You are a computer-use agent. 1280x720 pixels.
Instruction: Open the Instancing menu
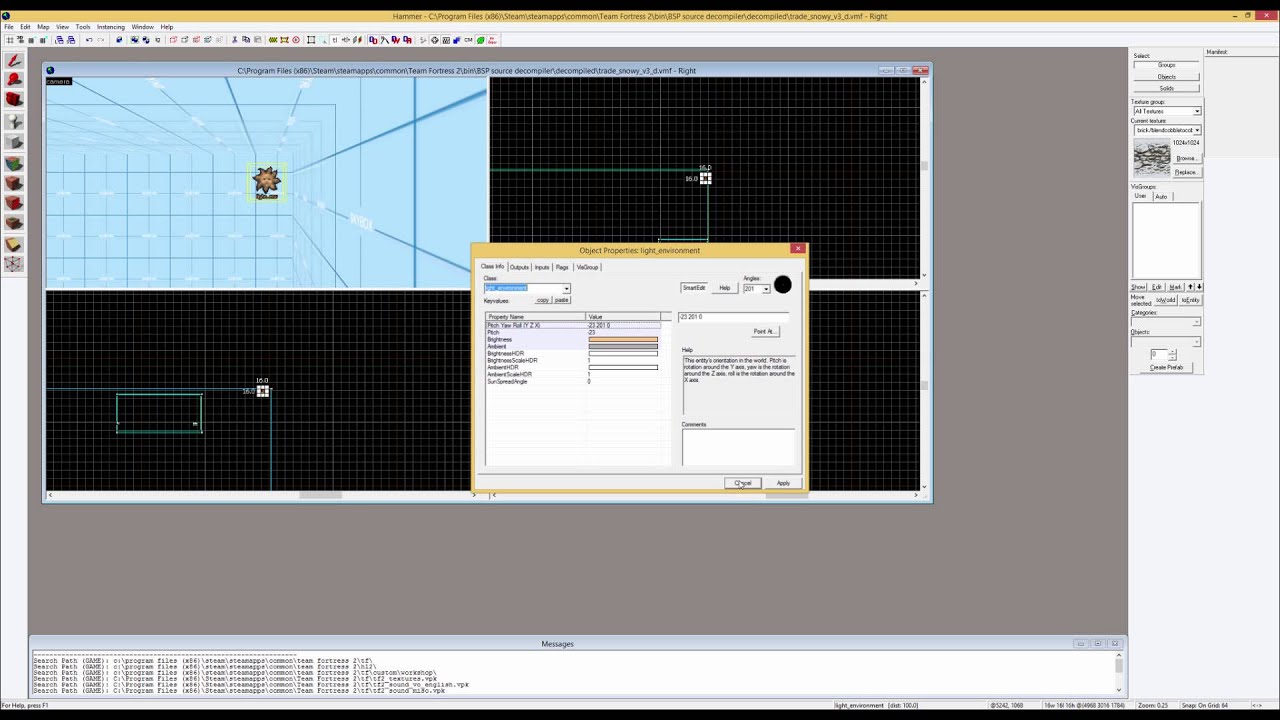tap(111, 27)
